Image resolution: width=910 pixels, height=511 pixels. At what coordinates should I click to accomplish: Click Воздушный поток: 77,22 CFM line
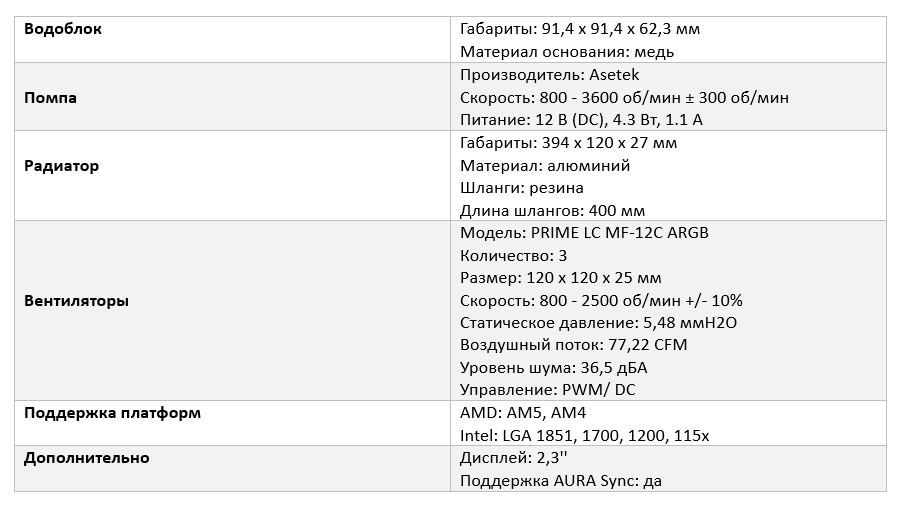[573, 345]
